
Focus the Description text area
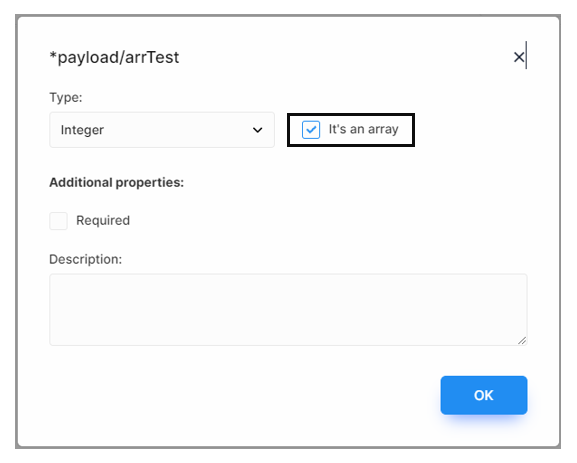point(288,310)
